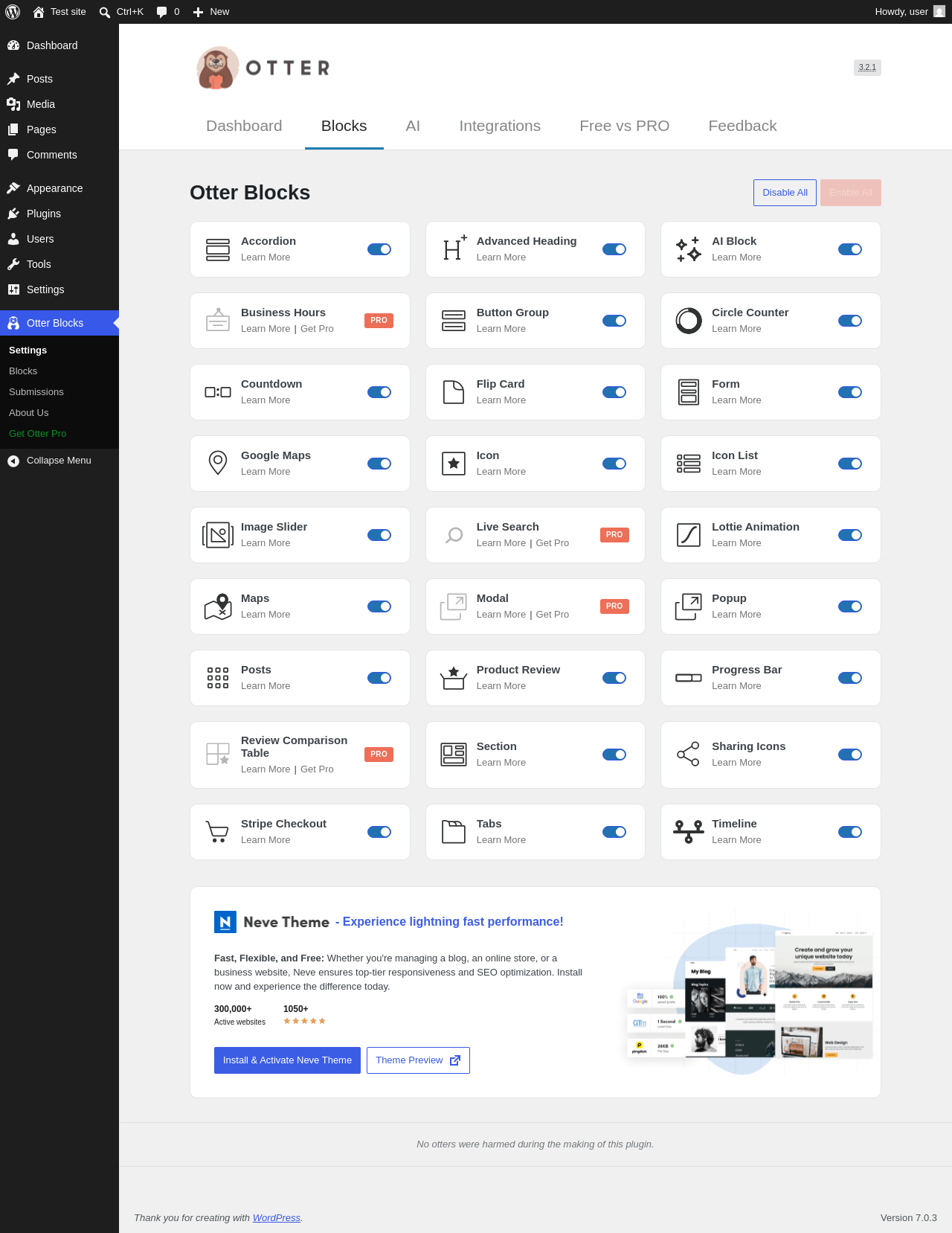
Task: Click the Business Hours block icon
Action: click(218, 320)
